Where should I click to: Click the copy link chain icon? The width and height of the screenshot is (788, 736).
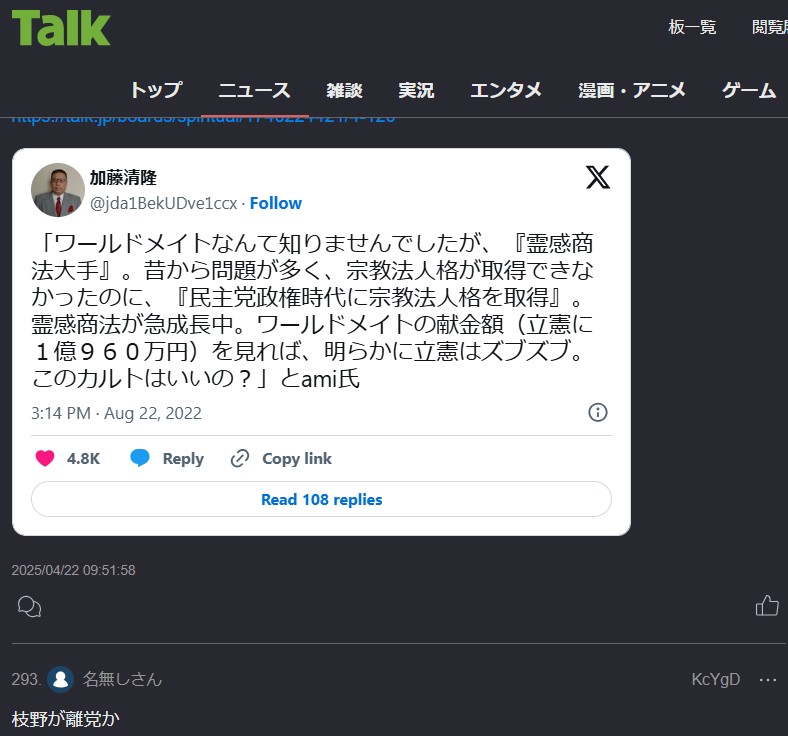tap(240, 459)
